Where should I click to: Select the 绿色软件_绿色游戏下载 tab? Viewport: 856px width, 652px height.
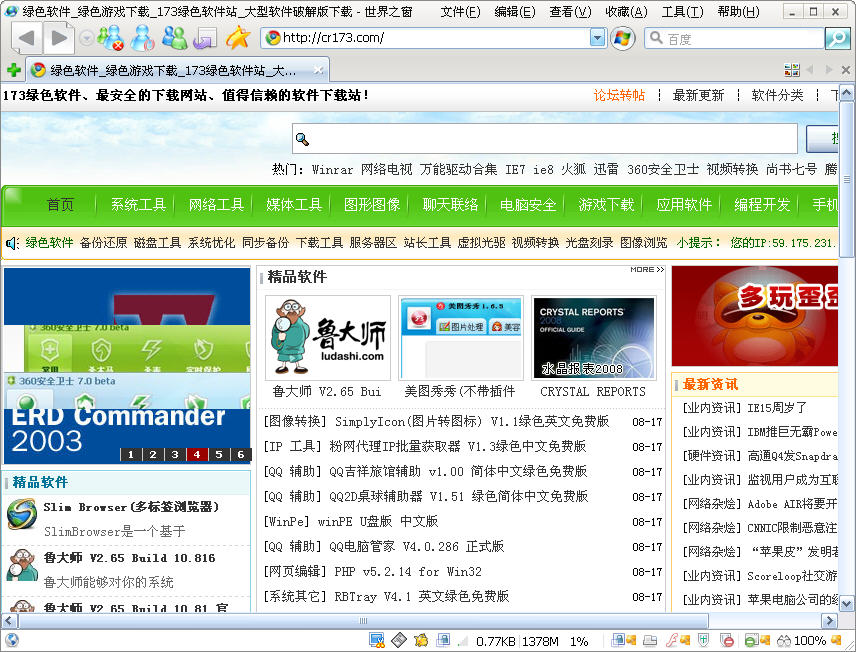tap(177, 70)
